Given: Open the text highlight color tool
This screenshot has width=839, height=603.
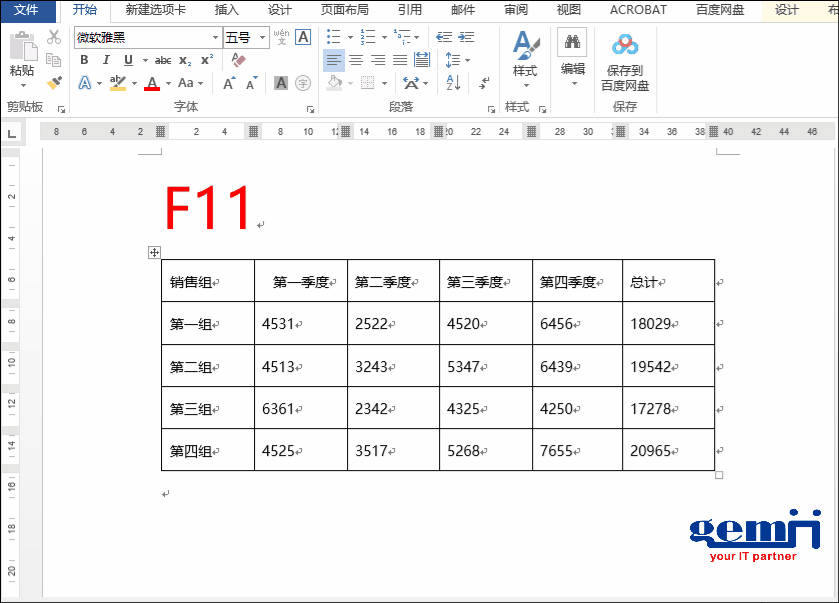Looking at the screenshot, I should tap(117, 82).
